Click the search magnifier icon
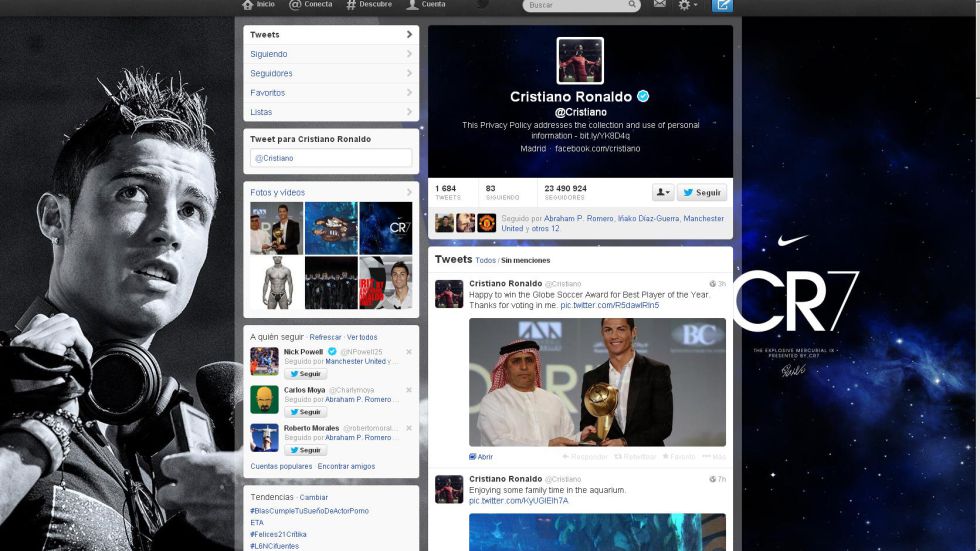The height and width of the screenshot is (551, 980). (632, 5)
